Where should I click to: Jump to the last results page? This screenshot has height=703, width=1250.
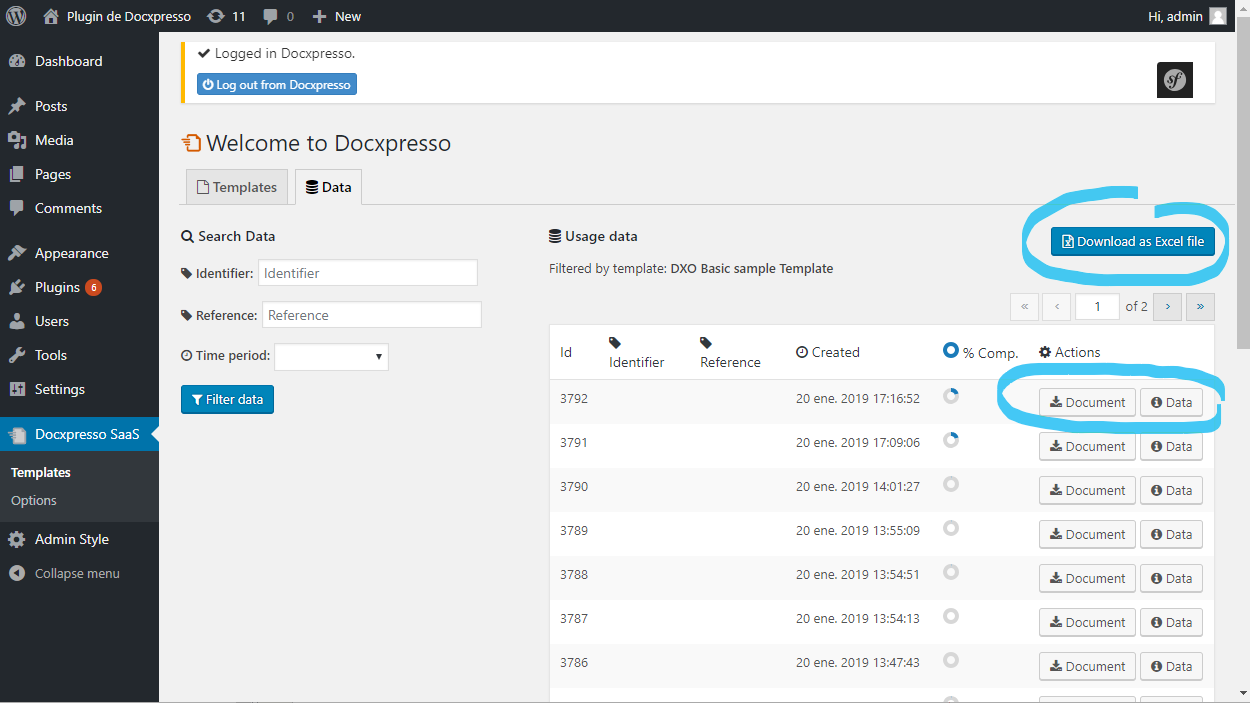(1200, 306)
